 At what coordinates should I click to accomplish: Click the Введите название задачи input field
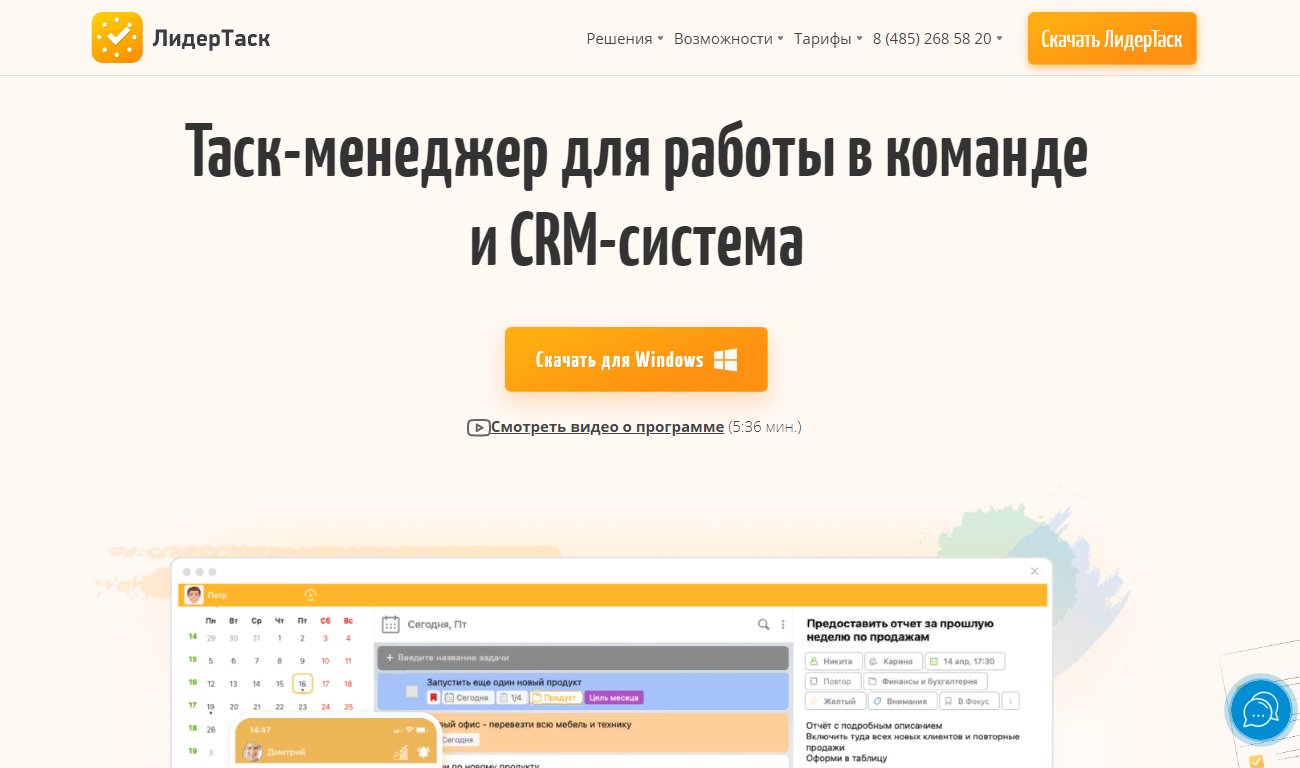pos(583,657)
